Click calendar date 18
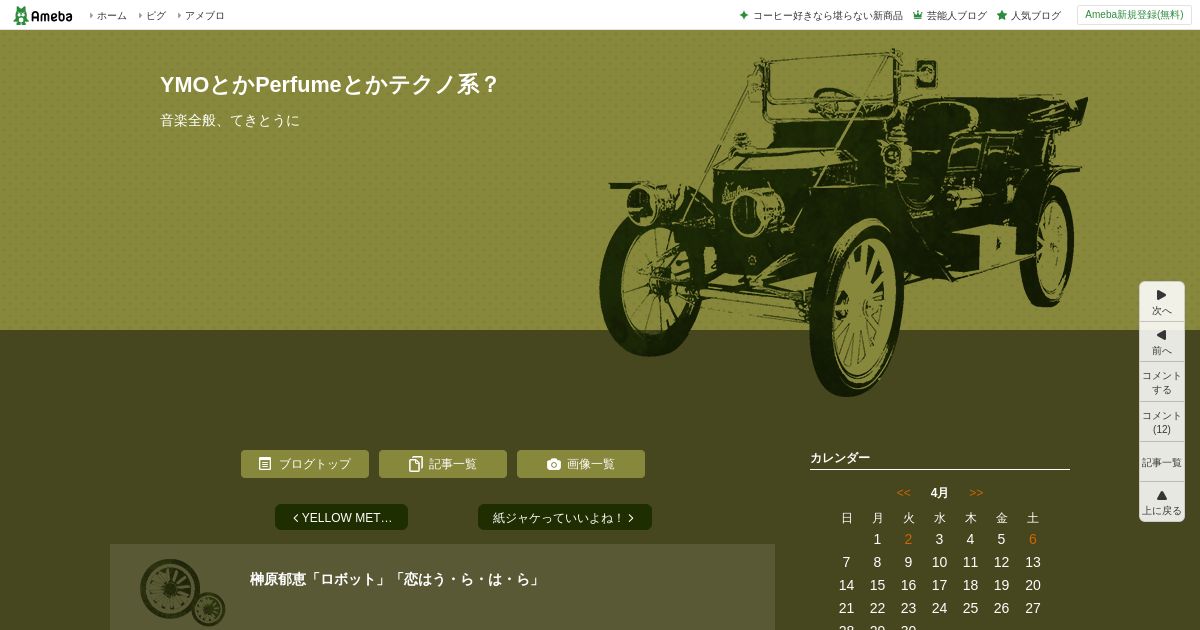 (970, 585)
